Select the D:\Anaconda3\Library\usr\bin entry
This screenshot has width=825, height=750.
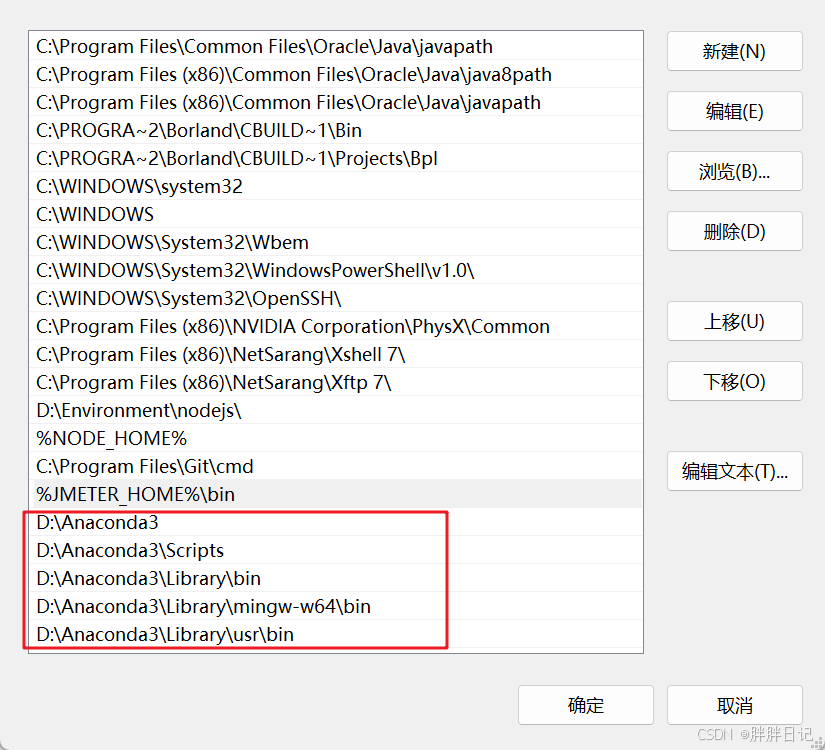click(336, 634)
